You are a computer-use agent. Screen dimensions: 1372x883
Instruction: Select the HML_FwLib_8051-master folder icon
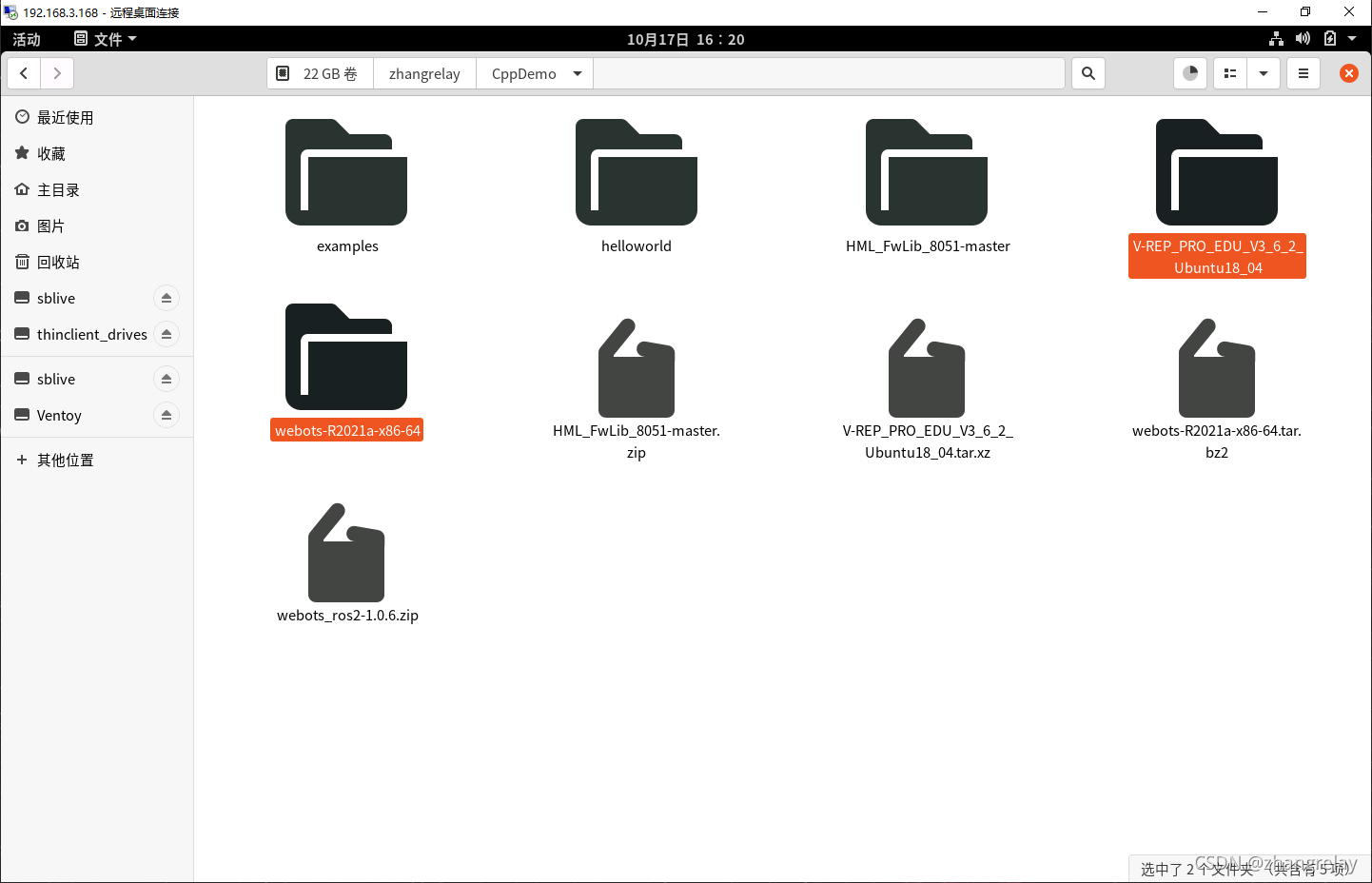point(927,172)
